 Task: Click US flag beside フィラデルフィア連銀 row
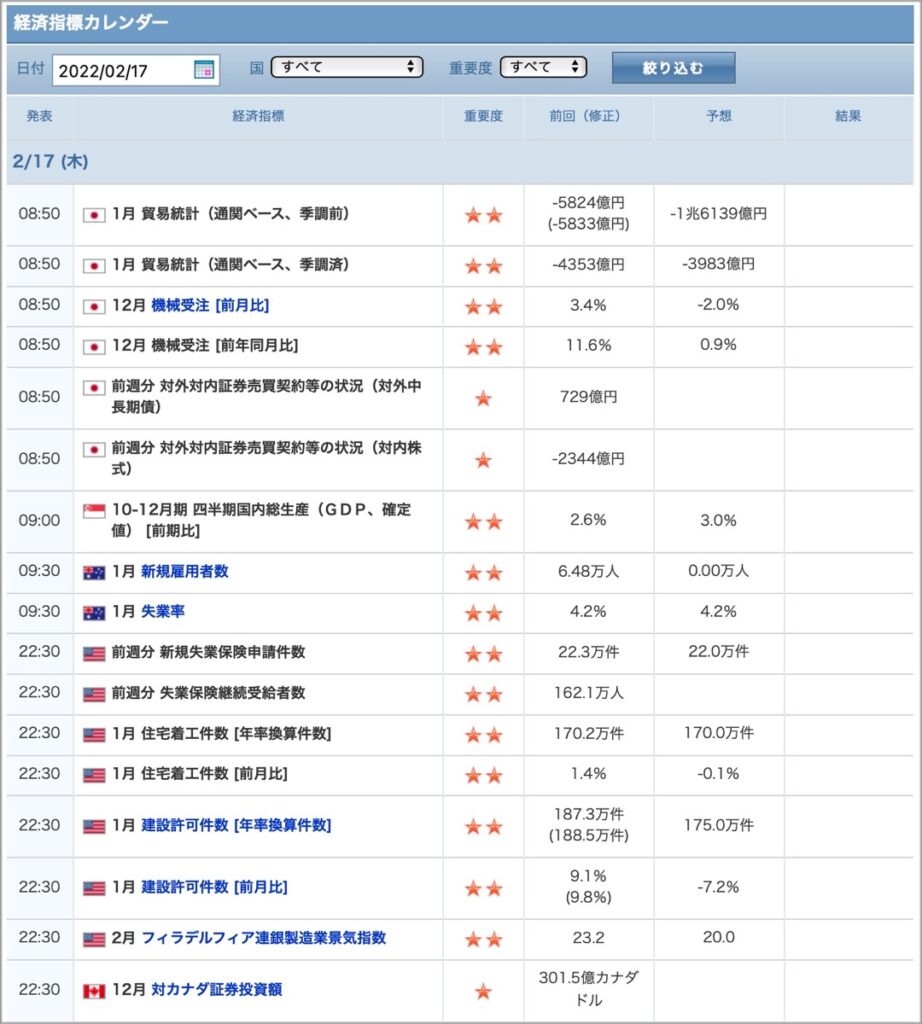94,940
